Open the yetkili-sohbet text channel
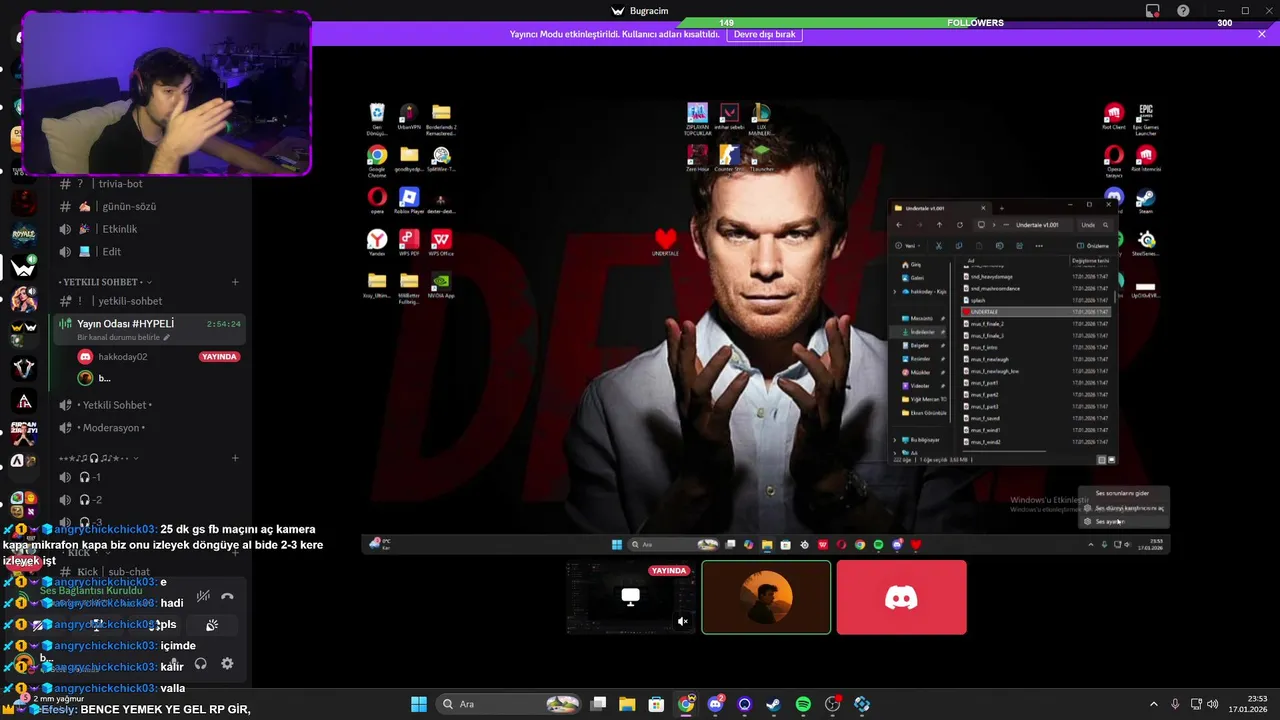1280x720 pixels. pyautogui.click(x=150, y=301)
